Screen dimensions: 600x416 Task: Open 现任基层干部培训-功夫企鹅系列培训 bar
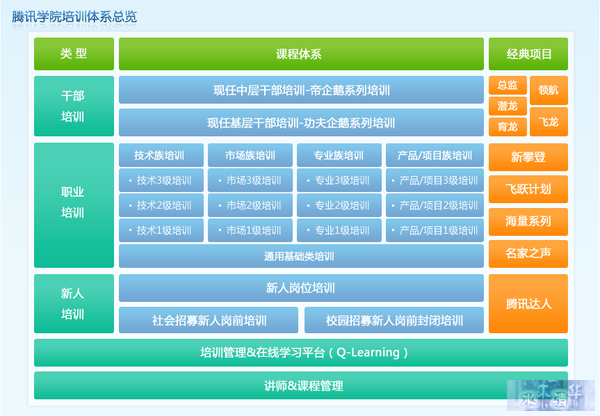[301, 122]
